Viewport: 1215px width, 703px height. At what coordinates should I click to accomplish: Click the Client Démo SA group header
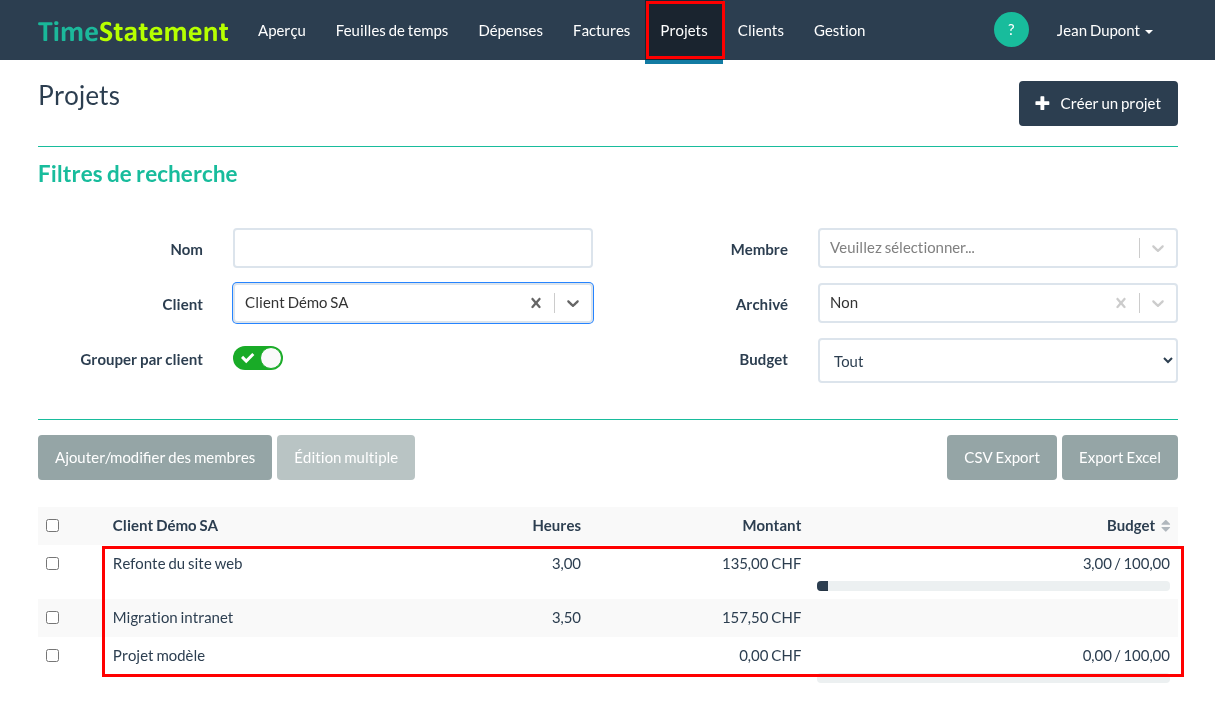165,525
